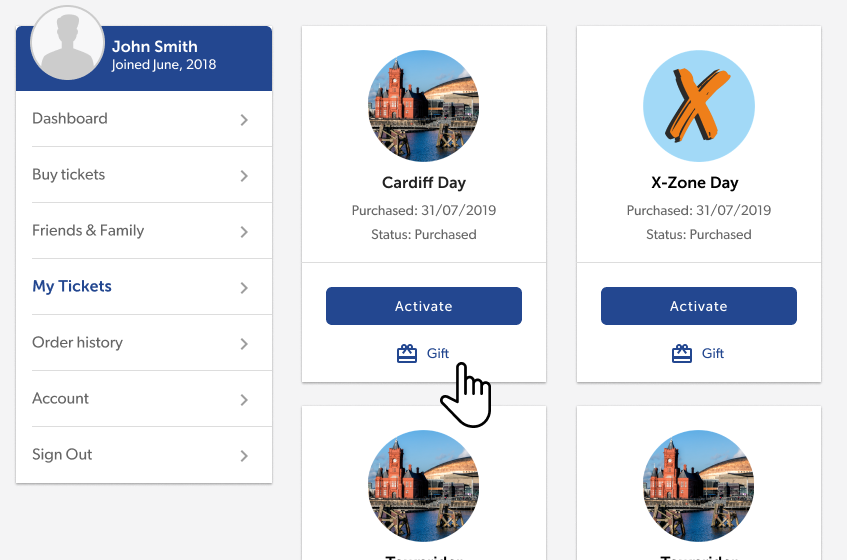Image resolution: width=847 pixels, height=560 pixels.
Task: Expand the Dashboard chevron arrow
Action: pyautogui.click(x=244, y=120)
